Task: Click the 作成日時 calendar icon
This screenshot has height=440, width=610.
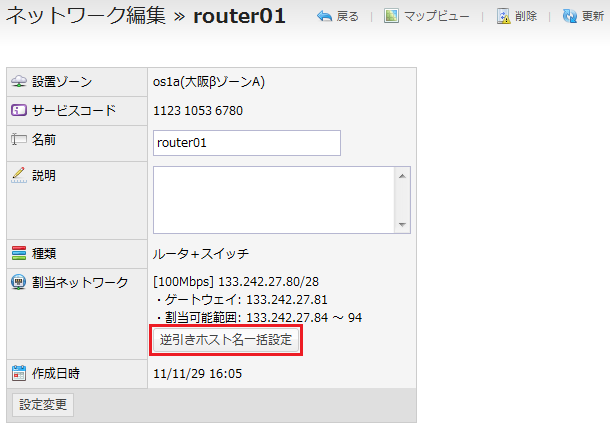Action: tap(19, 373)
